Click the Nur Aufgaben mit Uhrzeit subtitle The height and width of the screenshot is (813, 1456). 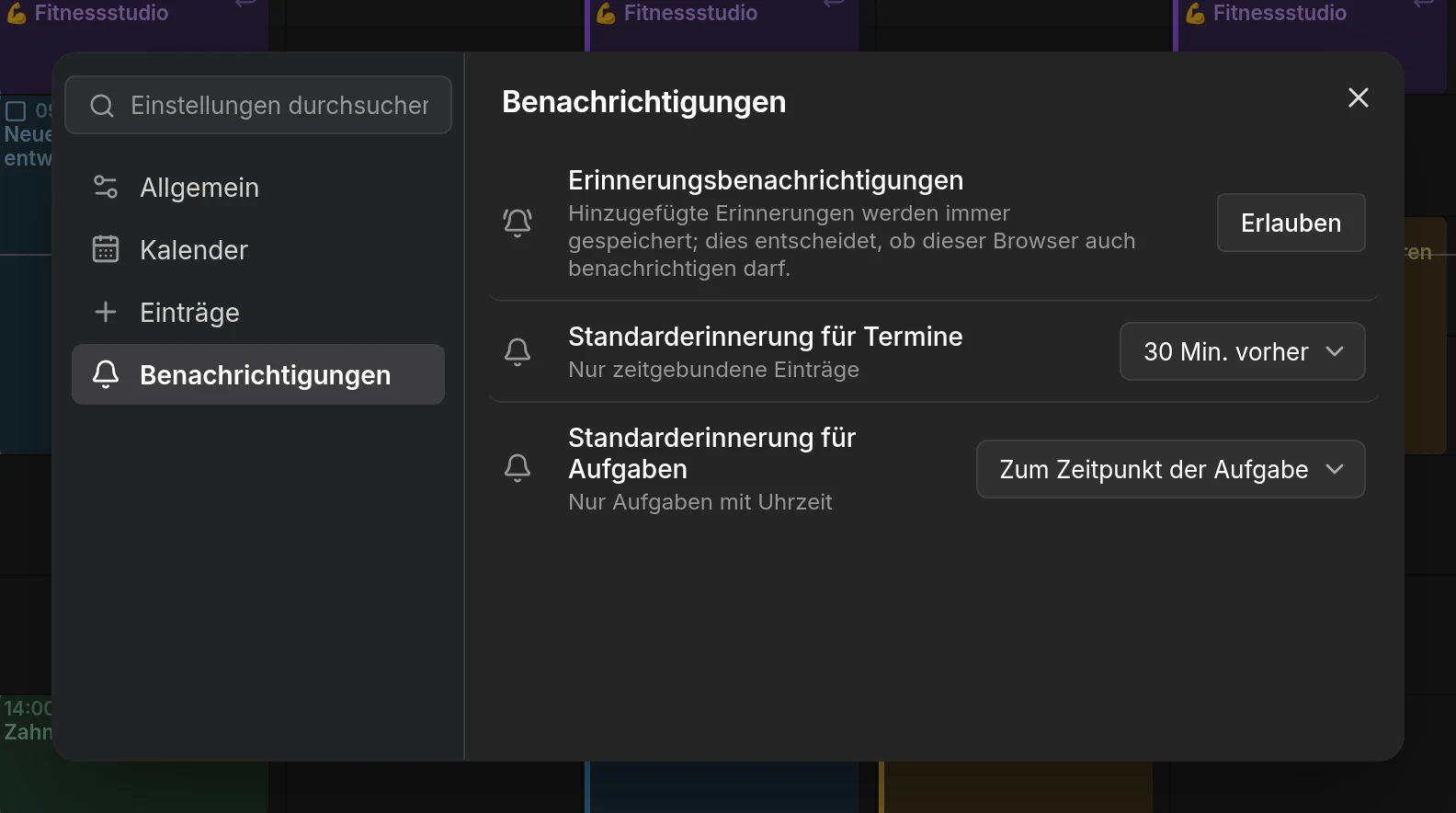pyautogui.click(x=700, y=502)
